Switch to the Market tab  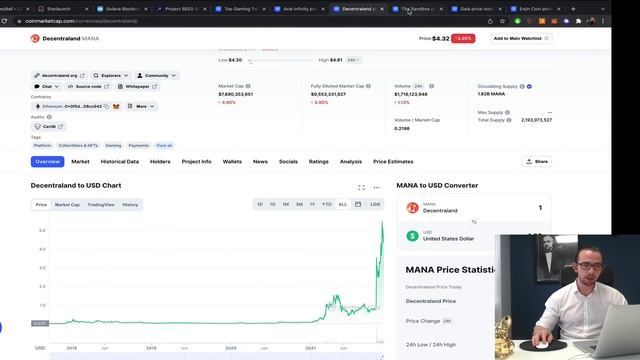(x=80, y=162)
